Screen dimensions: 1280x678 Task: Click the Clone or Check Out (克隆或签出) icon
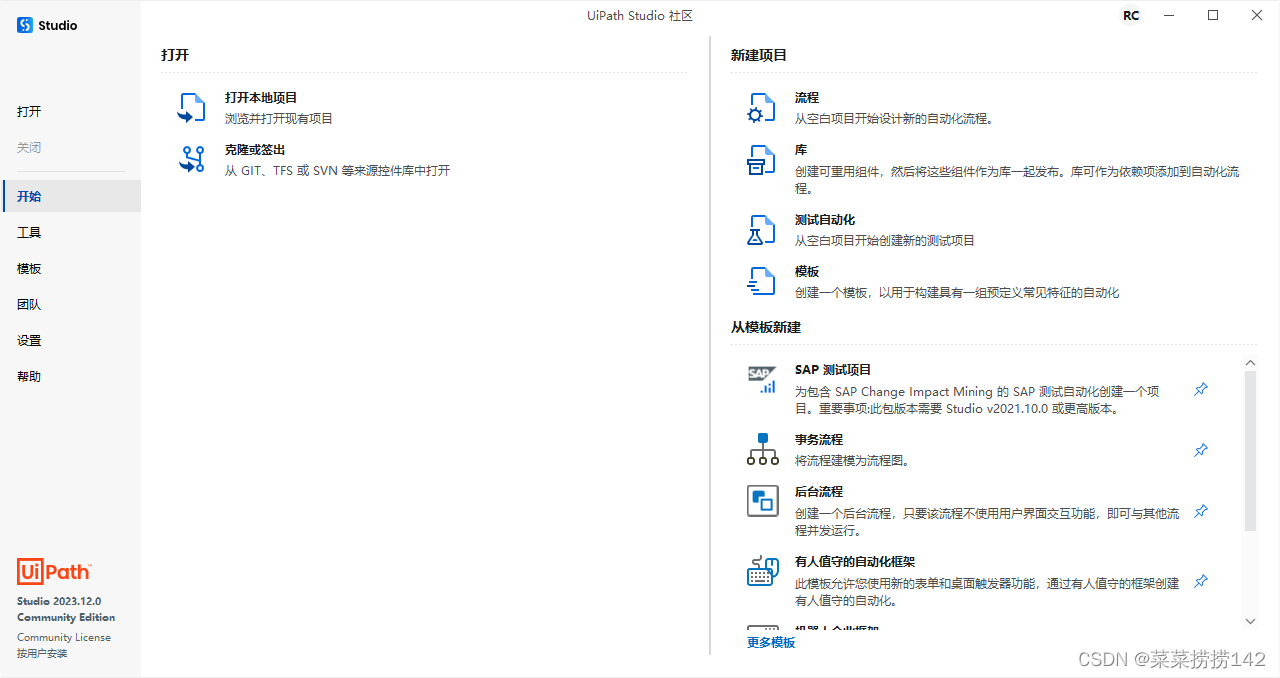[192, 160]
